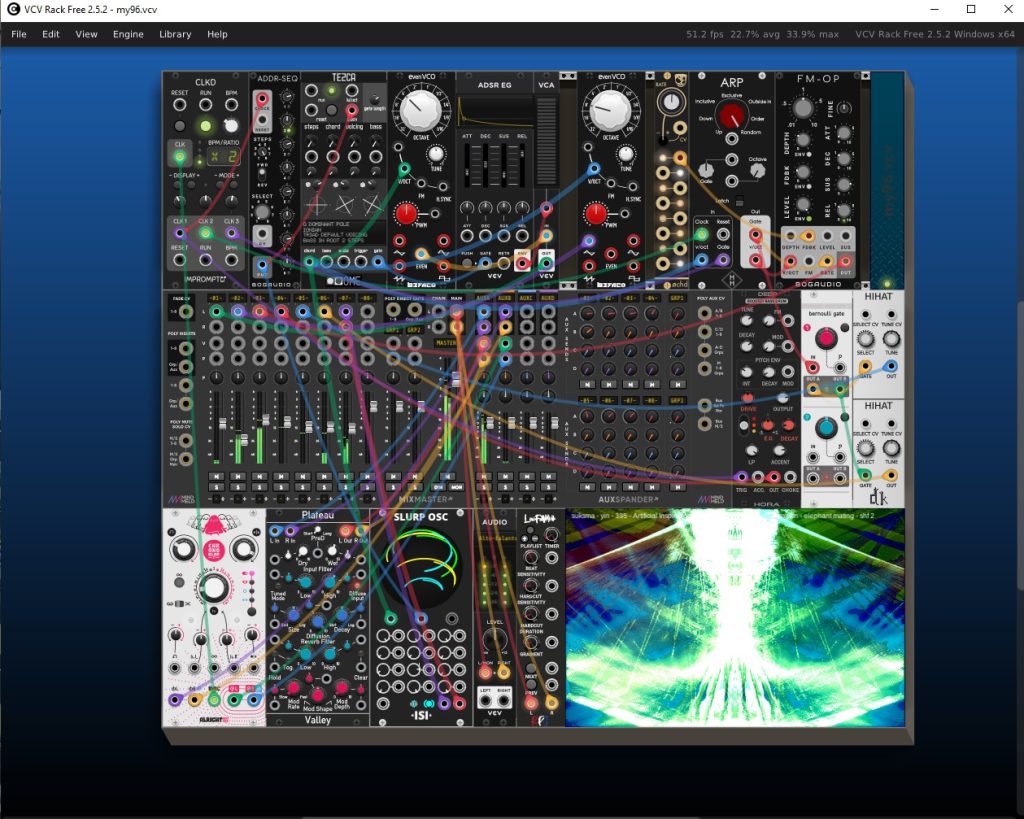Click the teal knob on lower bernoulli gate
Screen dimensions: 1024x819
[825, 428]
